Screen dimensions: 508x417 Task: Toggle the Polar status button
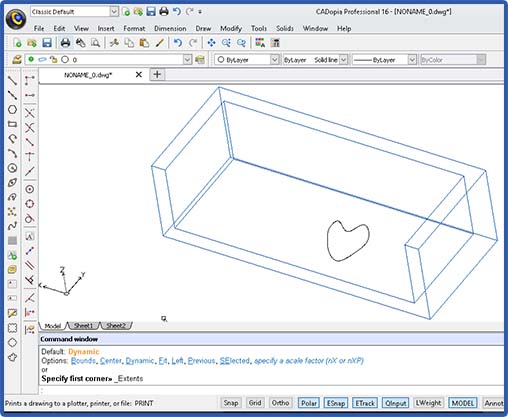(309, 403)
